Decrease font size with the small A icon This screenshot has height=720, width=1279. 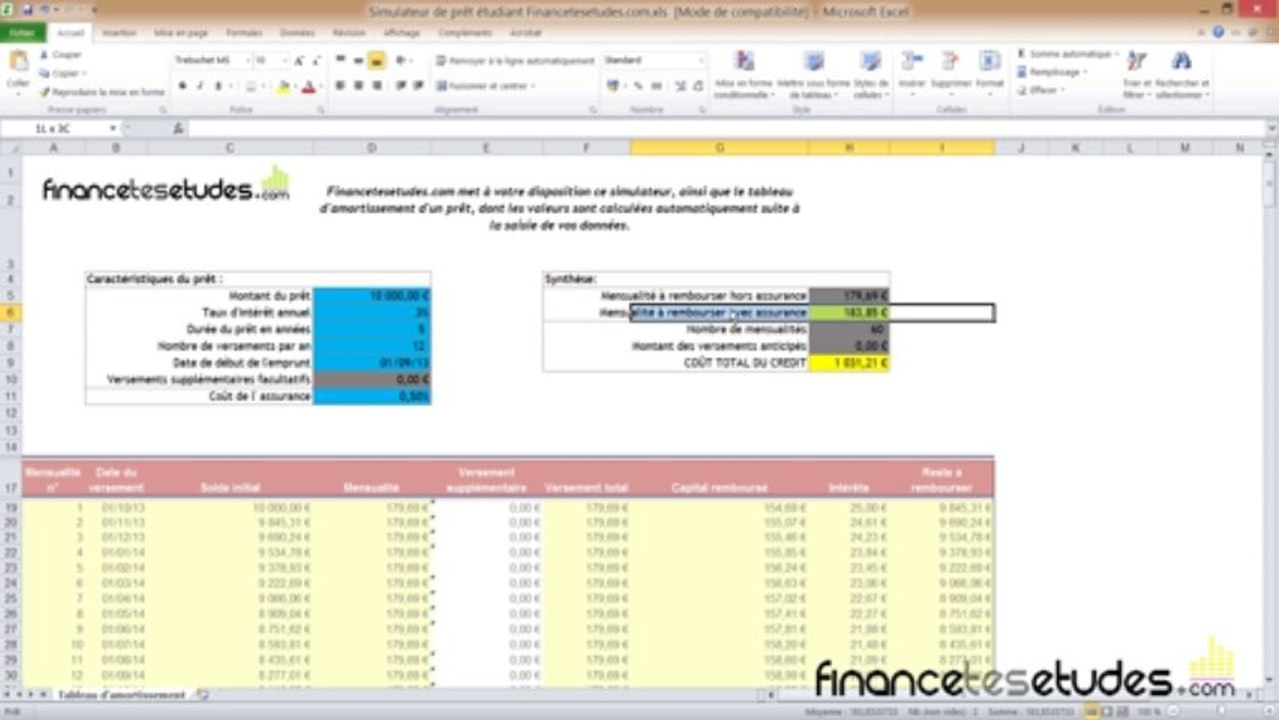point(316,61)
